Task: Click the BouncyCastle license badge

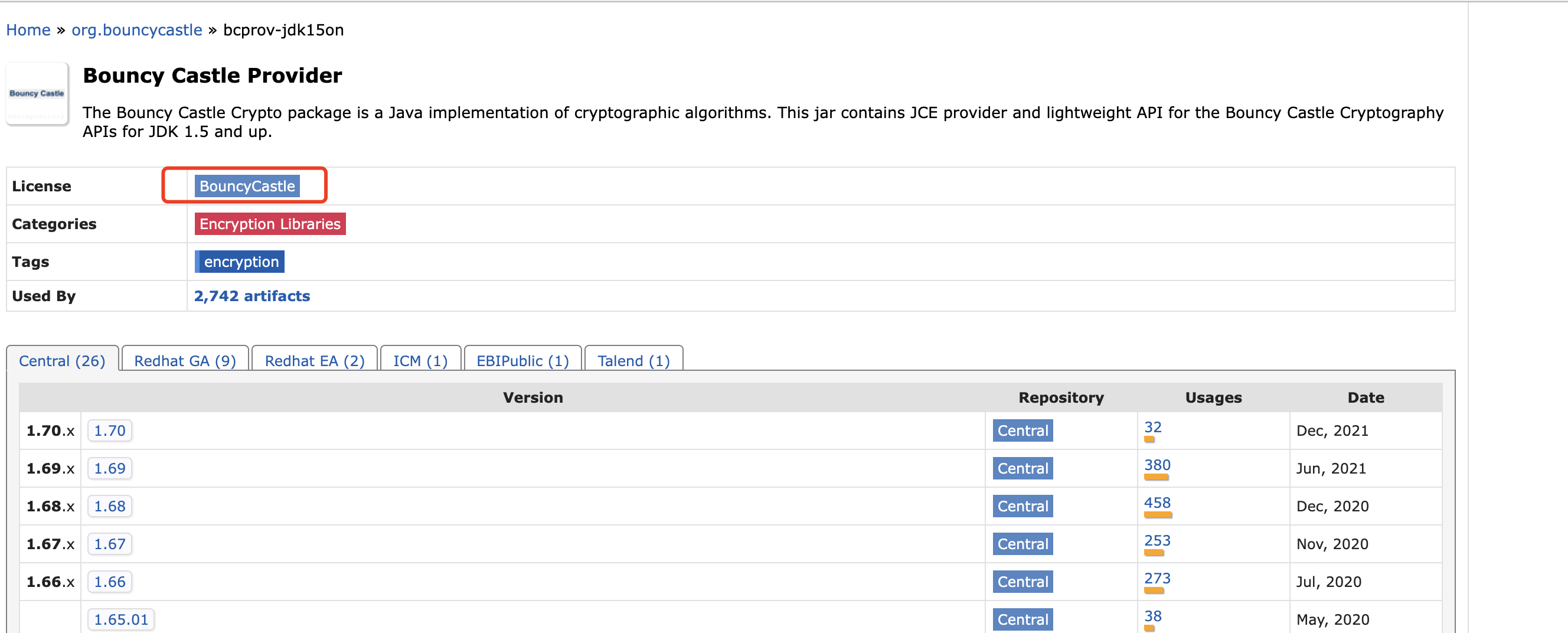Action: [x=247, y=186]
